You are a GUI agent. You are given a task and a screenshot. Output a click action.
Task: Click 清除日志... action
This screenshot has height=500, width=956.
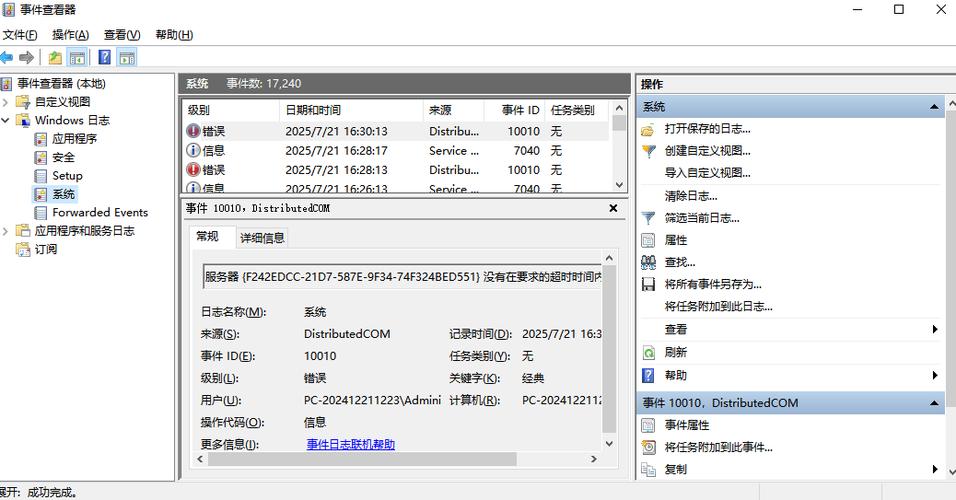pyautogui.click(x=691, y=196)
